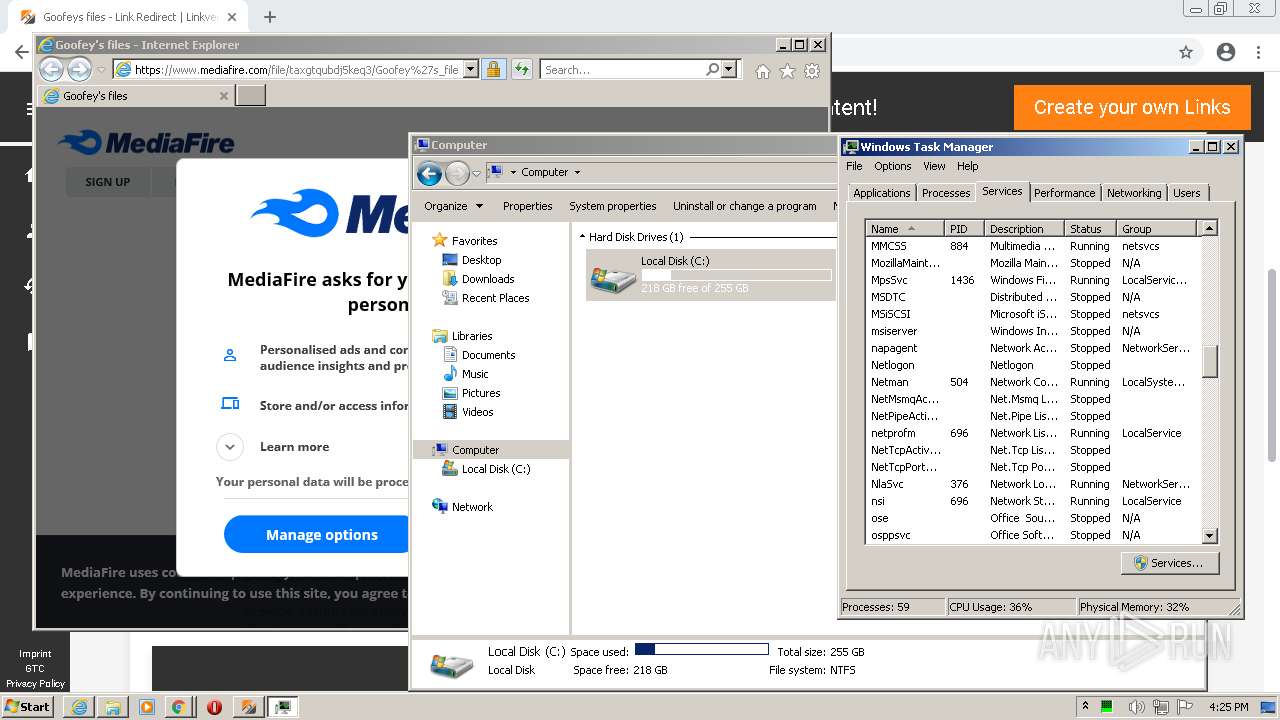The width and height of the screenshot is (1280, 720).
Task: Sort services by the Status column
Action: point(1091,229)
